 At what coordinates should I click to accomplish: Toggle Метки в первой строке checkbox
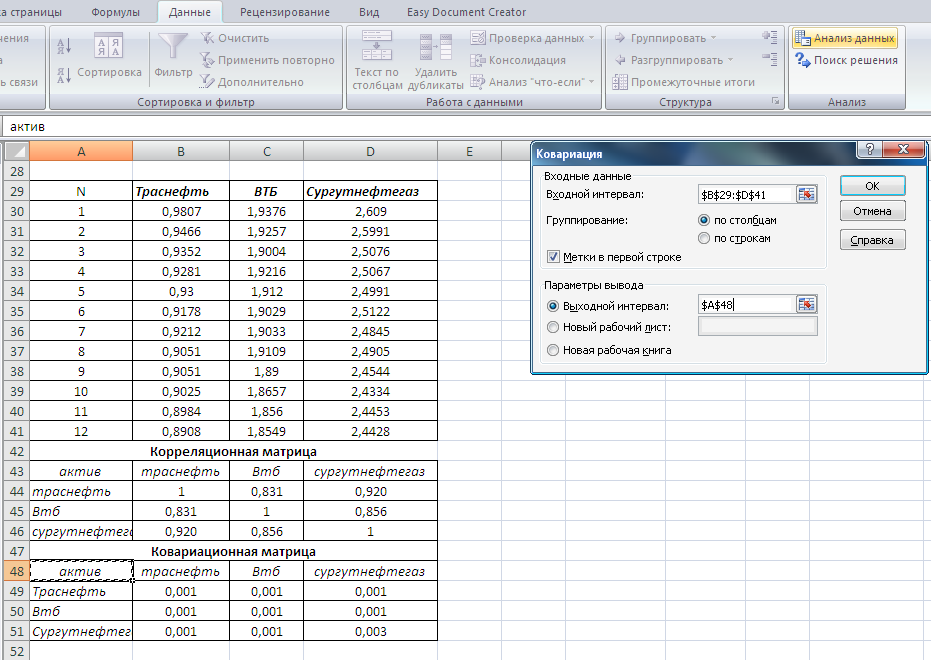[x=553, y=257]
